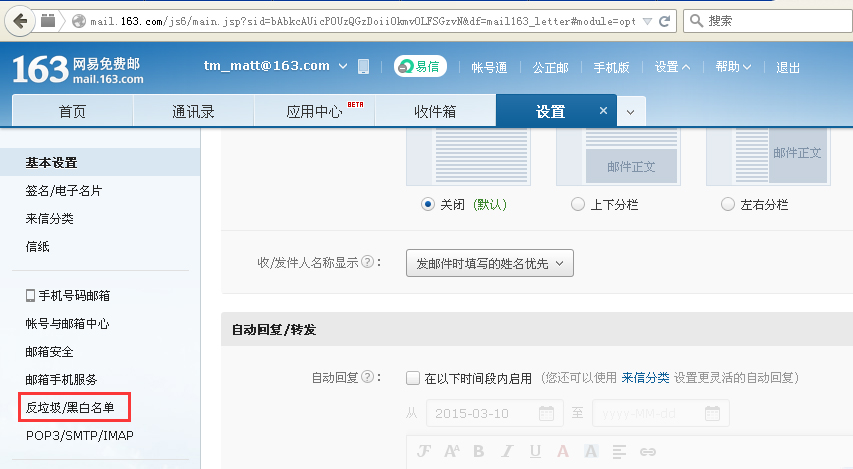853x469 pixels.
Task: Click the help question mark beside 自动回复
Action: (370, 377)
